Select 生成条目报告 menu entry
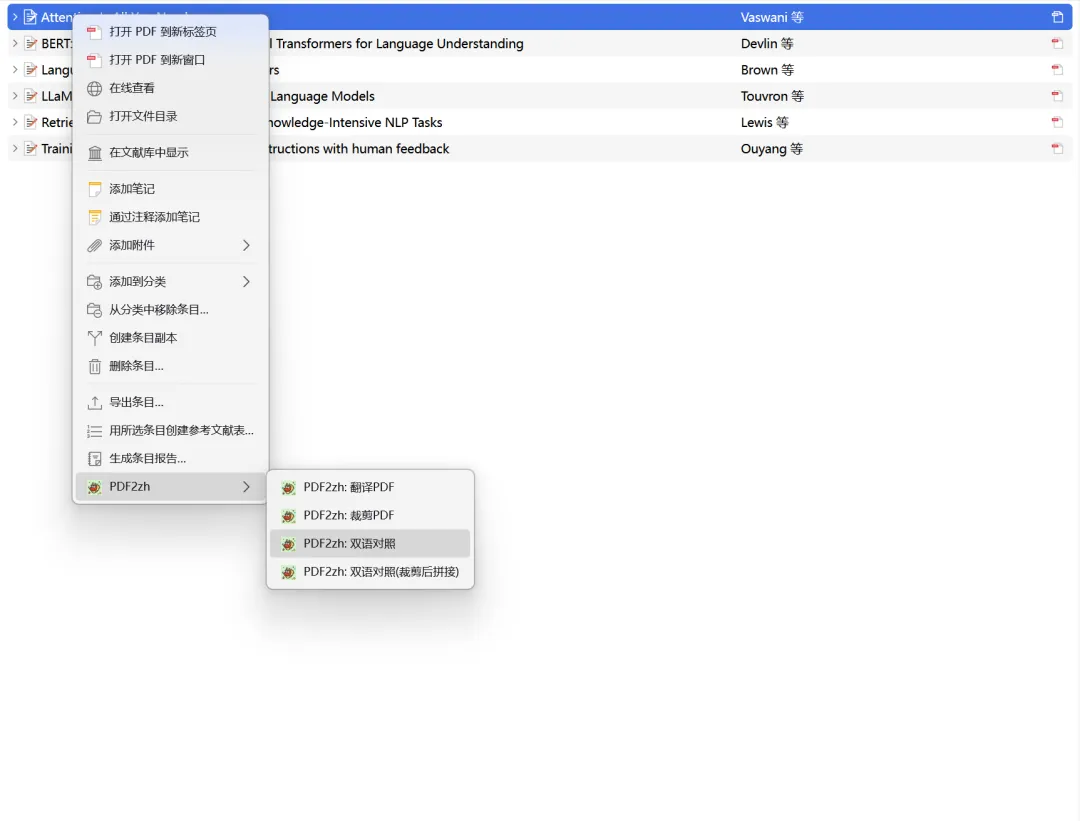 [170, 459]
